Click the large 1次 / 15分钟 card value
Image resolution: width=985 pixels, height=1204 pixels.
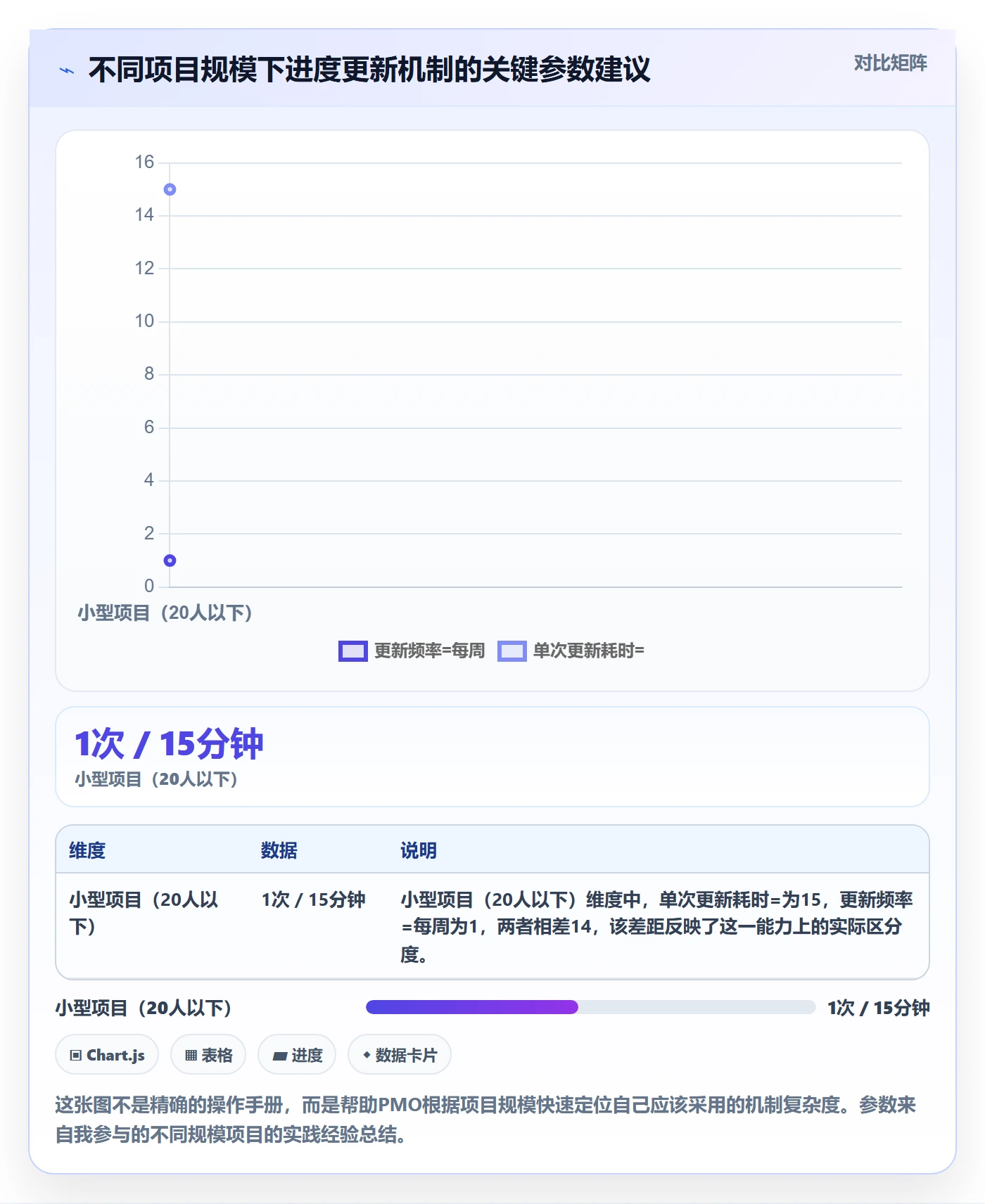coord(169,743)
